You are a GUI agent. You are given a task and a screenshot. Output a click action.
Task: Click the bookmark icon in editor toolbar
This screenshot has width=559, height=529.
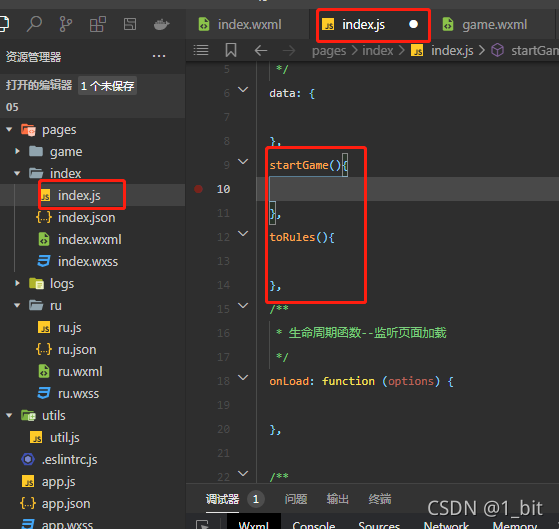pos(231,50)
